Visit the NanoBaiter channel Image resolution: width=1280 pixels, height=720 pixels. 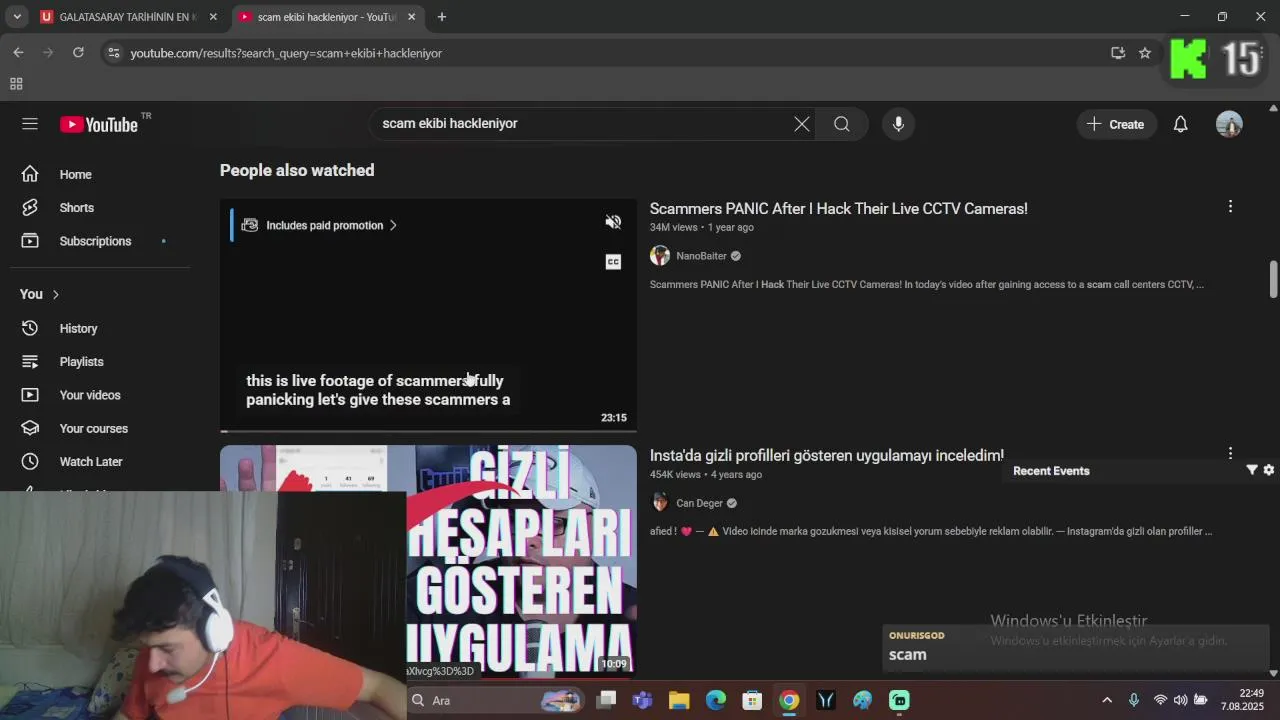[701, 256]
